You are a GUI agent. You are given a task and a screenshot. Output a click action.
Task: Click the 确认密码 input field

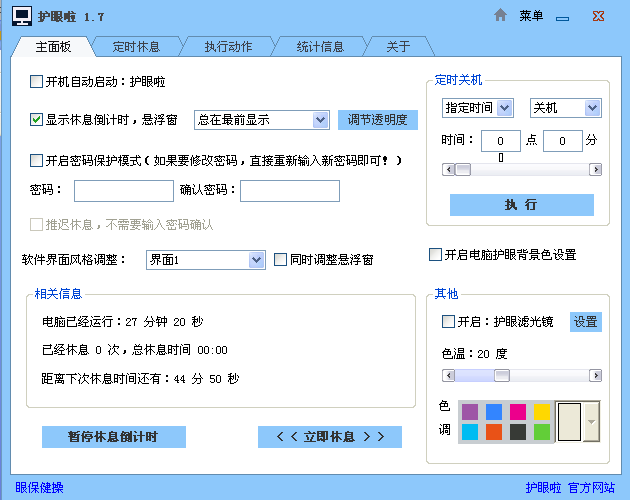(x=290, y=191)
